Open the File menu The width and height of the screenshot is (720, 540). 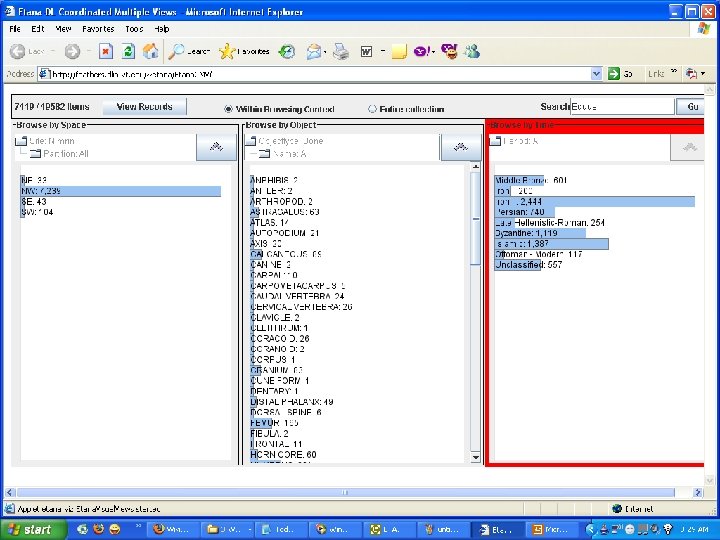tap(15, 29)
